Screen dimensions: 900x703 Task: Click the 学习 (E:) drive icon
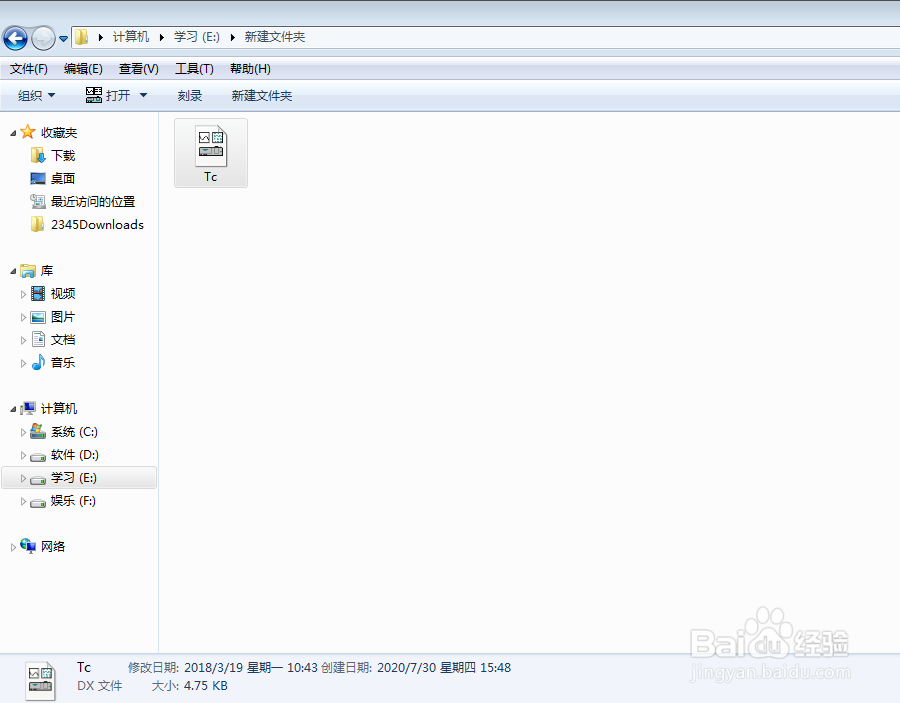pyautogui.click(x=38, y=479)
